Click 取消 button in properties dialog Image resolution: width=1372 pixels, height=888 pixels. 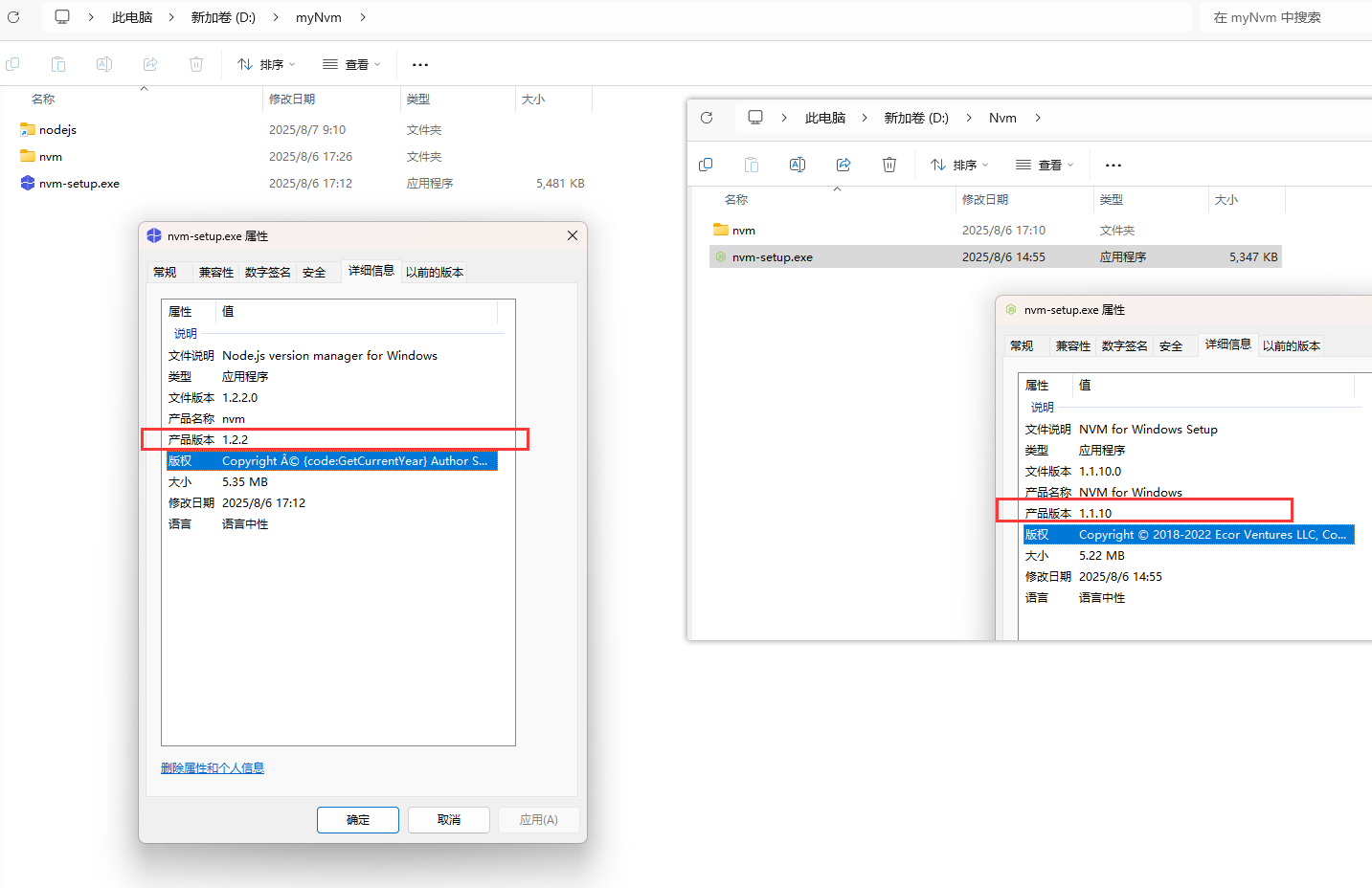pos(449,820)
